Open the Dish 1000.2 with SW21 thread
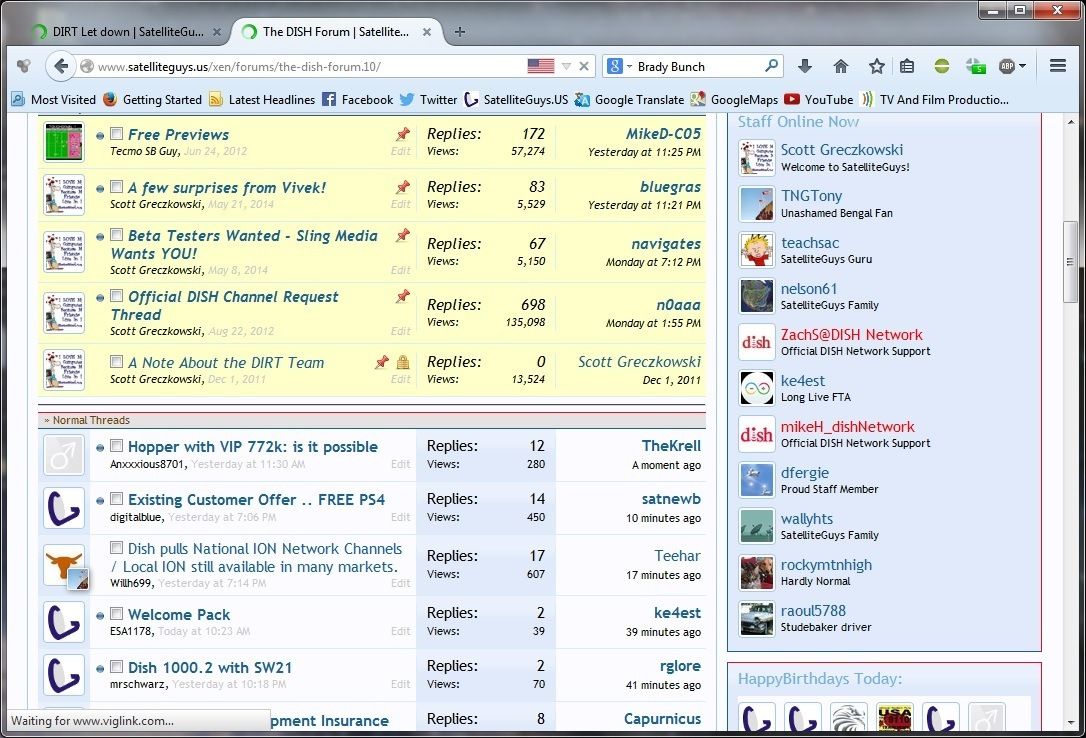This screenshot has width=1086, height=738. [210, 667]
